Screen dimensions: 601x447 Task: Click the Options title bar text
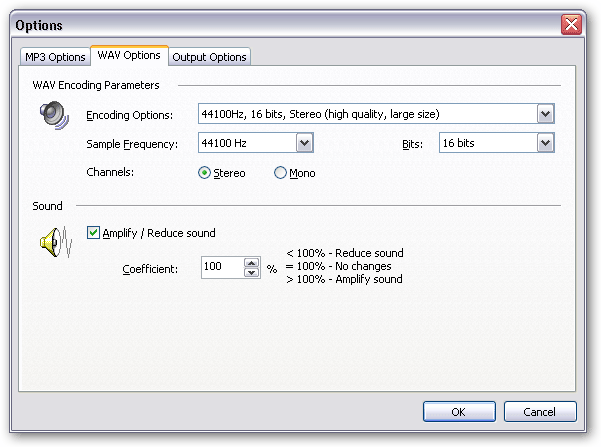tap(39, 25)
